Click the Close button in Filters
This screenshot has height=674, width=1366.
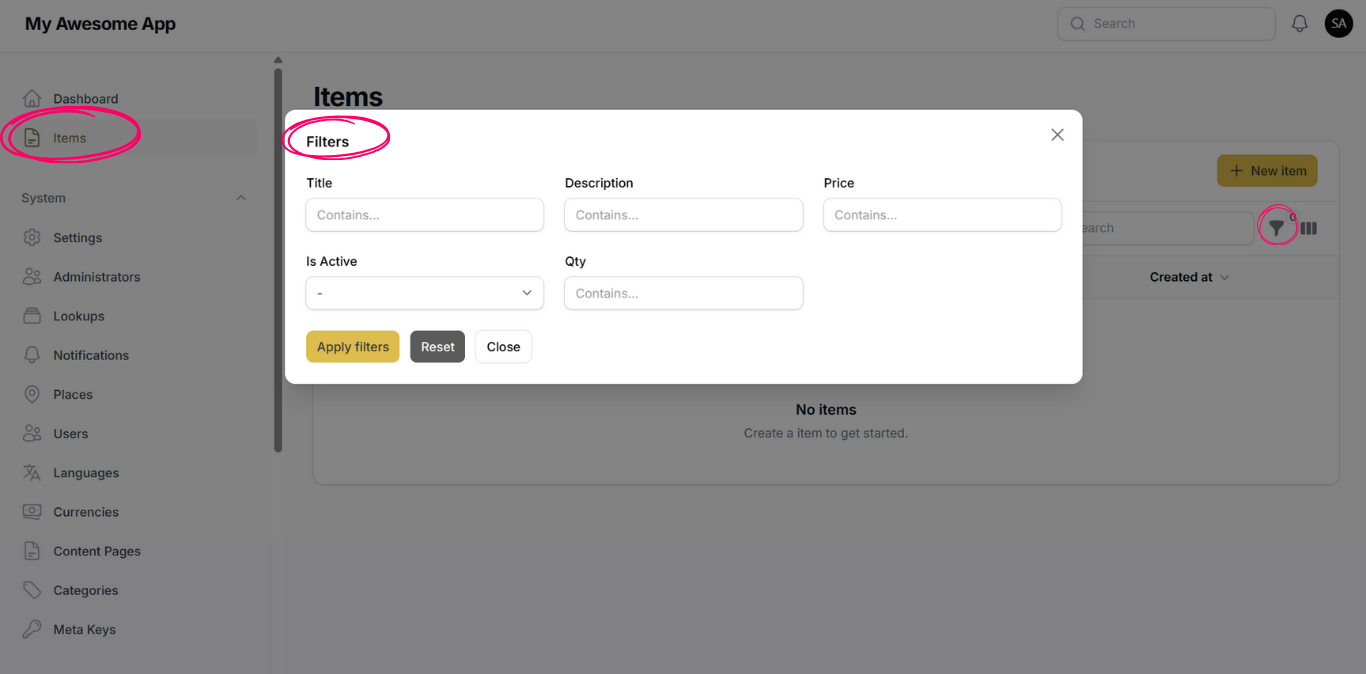pos(503,347)
